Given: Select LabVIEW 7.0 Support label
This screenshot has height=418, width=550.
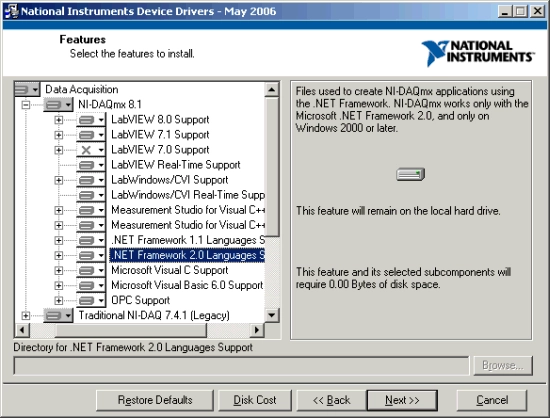Looking at the screenshot, I should coord(160,150).
